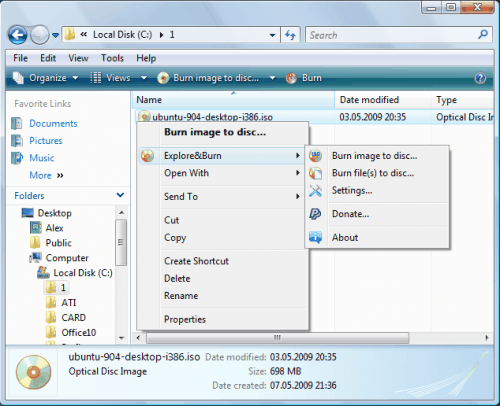Open Documents favorite link
The image size is (500, 406).
[53, 124]
